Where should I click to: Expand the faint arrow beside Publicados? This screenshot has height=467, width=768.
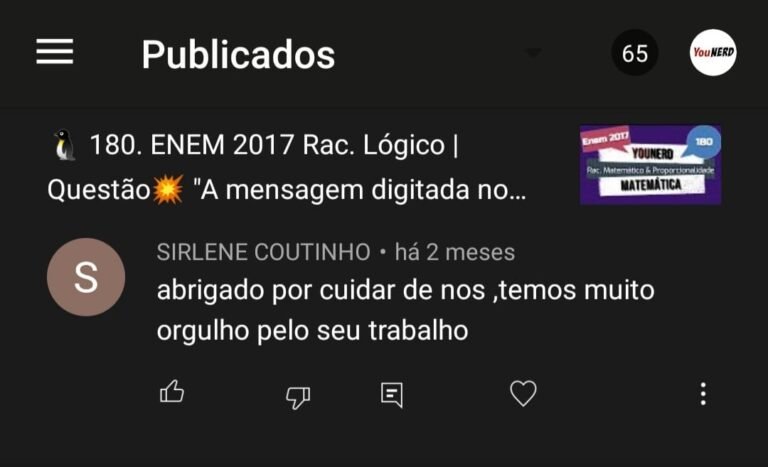(x=533, y=52)
